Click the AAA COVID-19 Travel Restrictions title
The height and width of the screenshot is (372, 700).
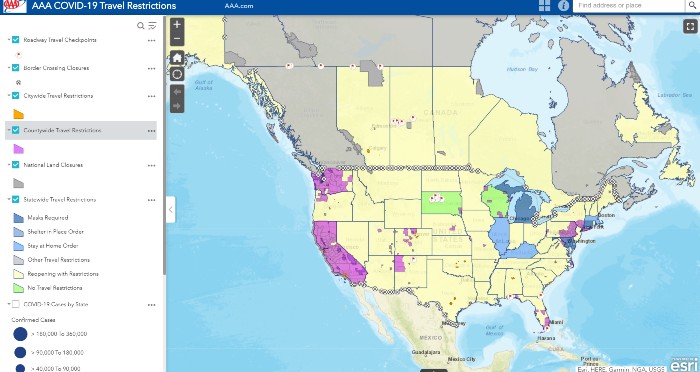pos(104,6)
